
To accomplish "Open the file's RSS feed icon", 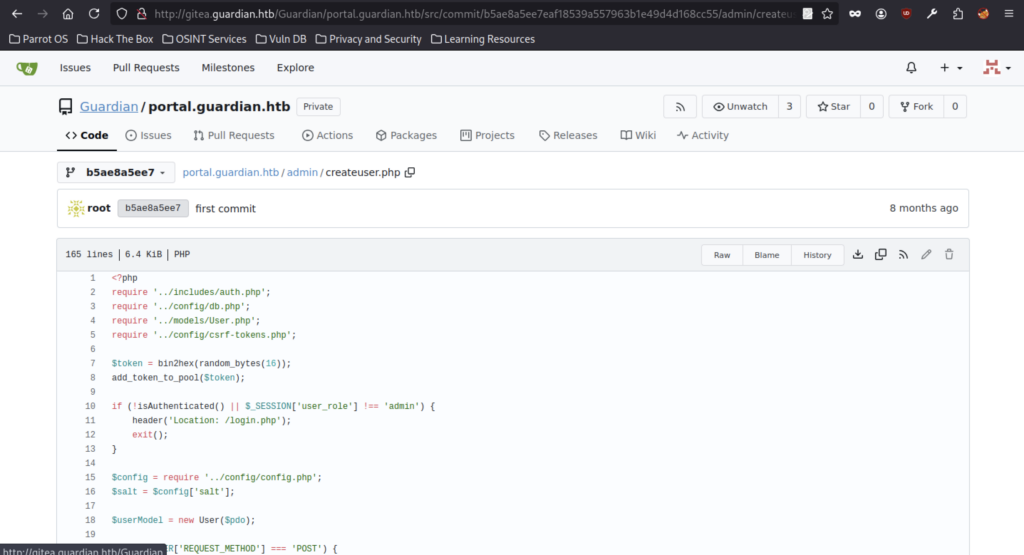I will pyautogui.click(x=903, y=255).
